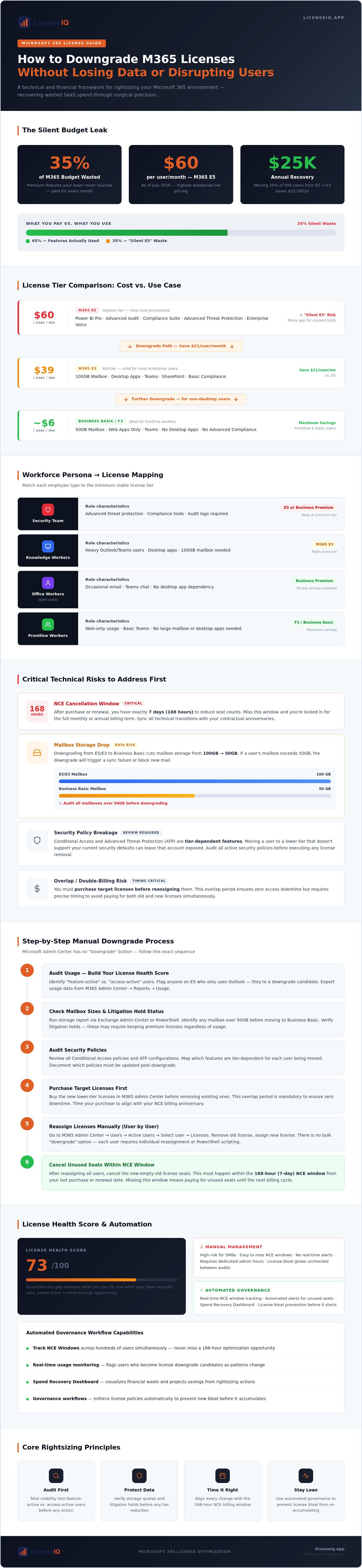Click the Real-time usage monitoring bullet text

tap(149, 1365)
